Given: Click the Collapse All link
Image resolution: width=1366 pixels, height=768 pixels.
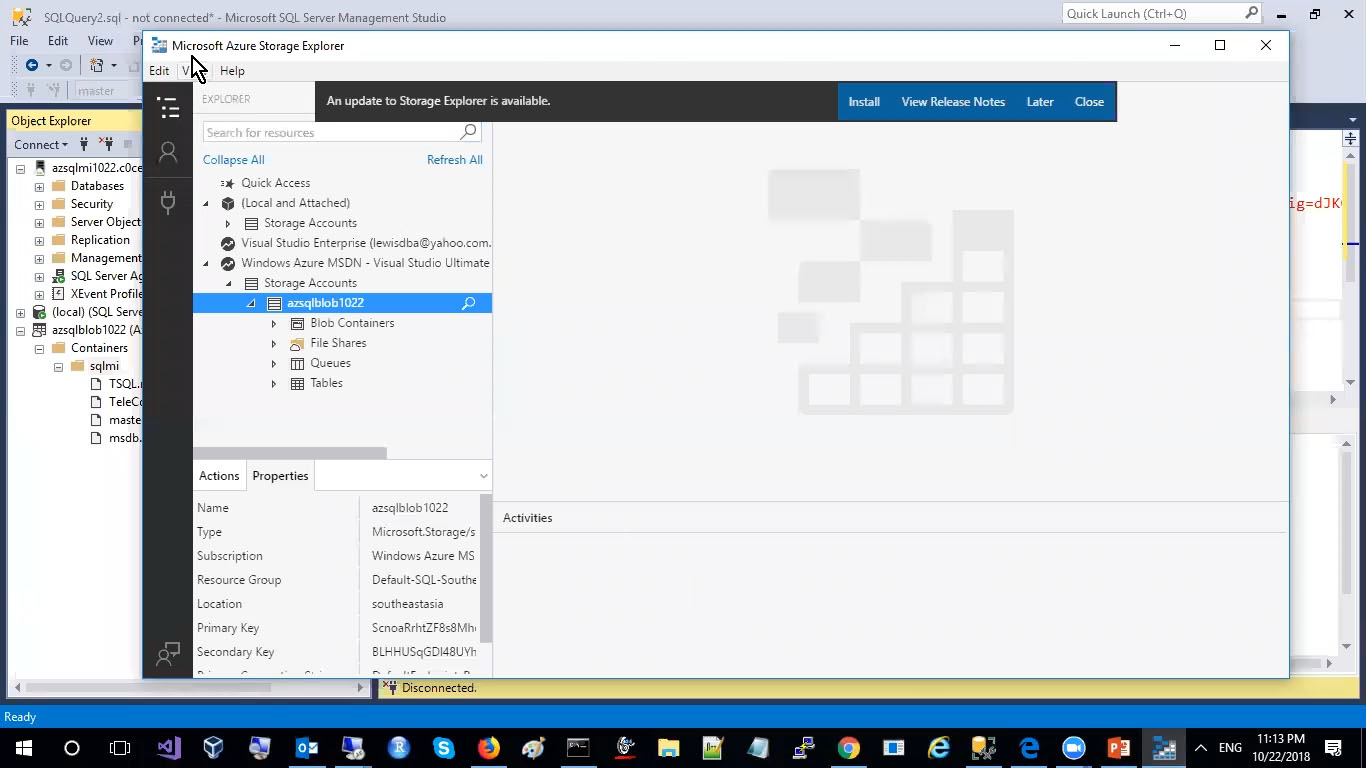Looking at the screenshot, I should tap(233, 160).
